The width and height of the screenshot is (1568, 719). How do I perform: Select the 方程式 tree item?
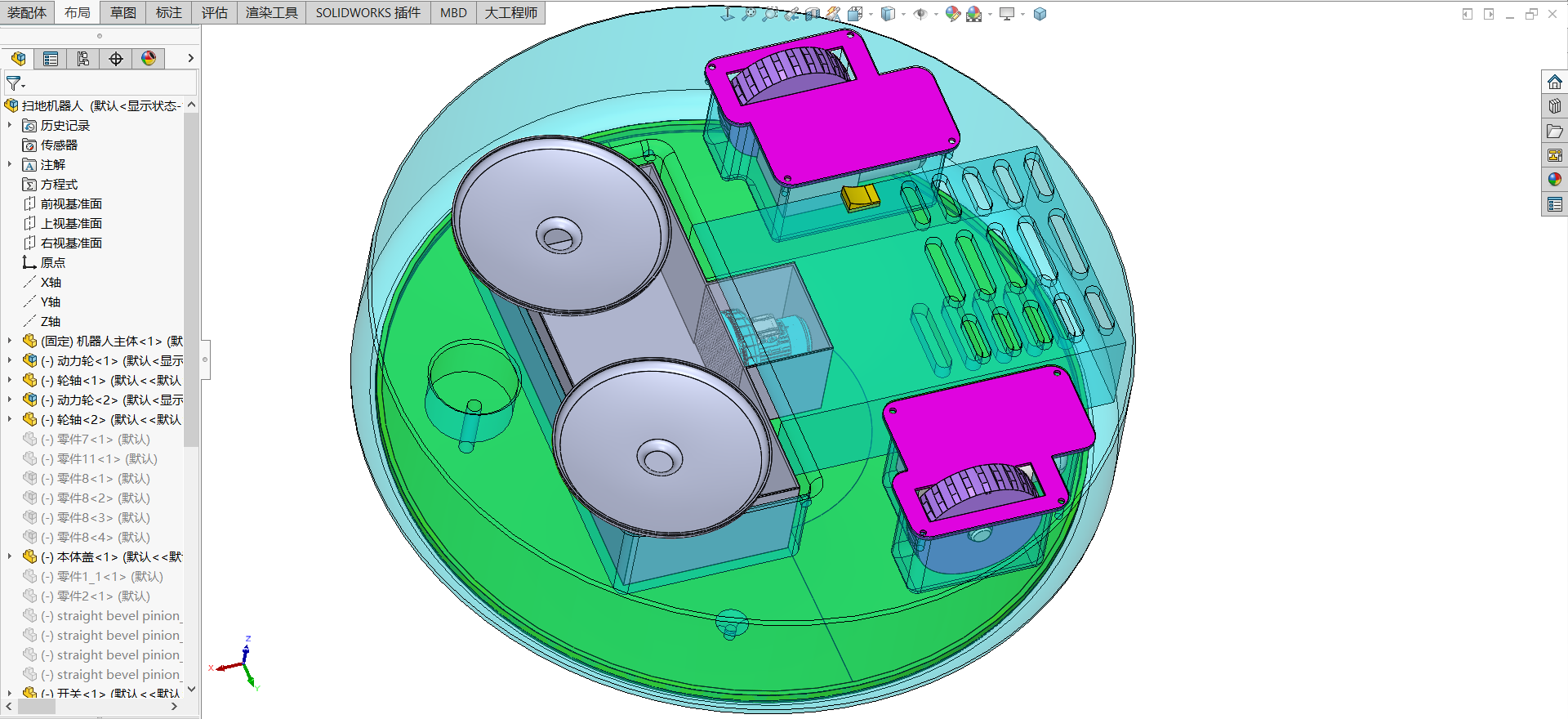click(50, 184)
